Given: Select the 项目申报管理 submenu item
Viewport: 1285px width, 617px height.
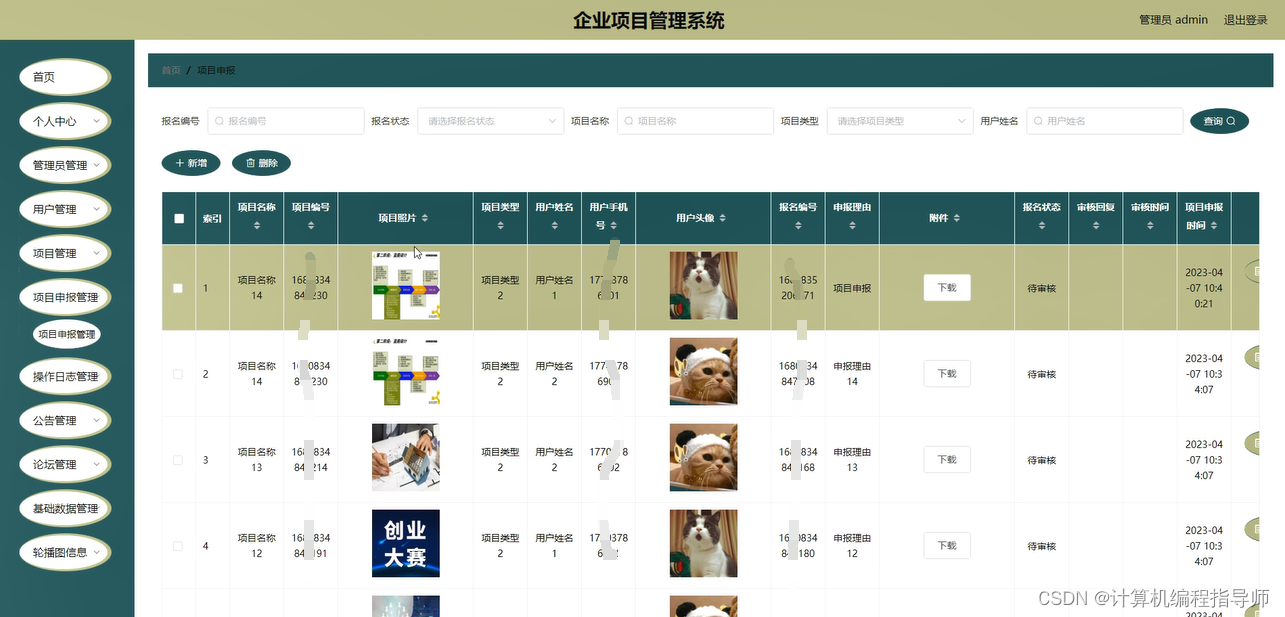Looking at the screenshot, I should click(66, 334).
